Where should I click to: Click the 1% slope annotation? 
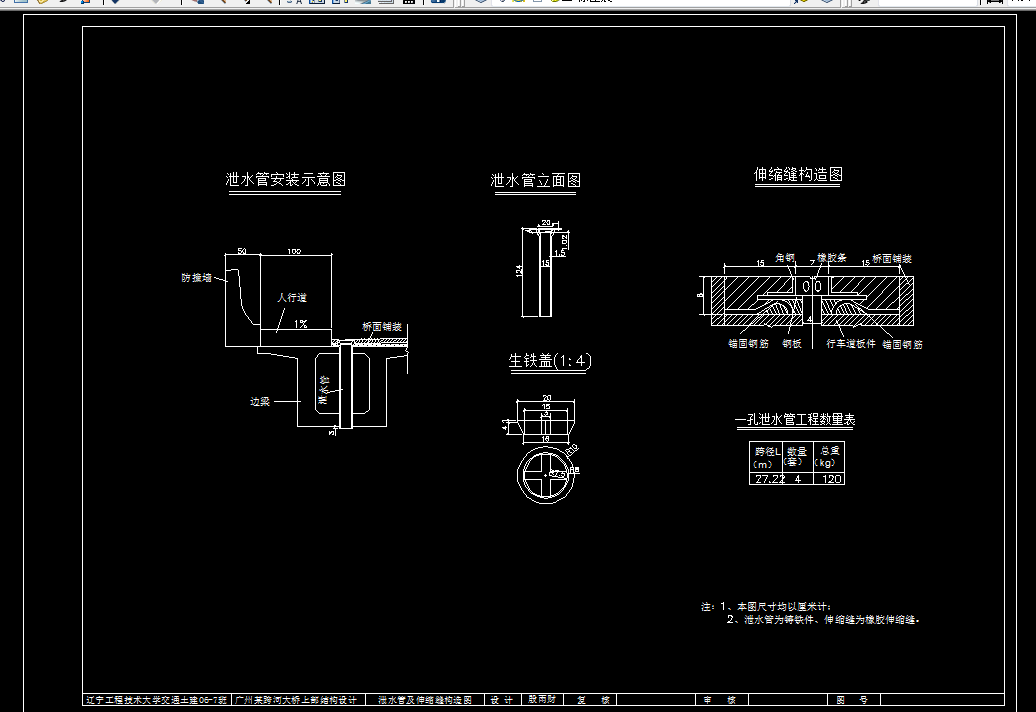301,324
